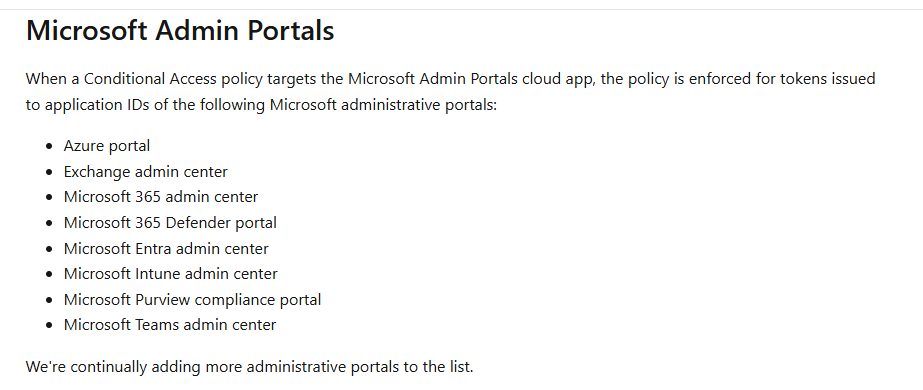Click Exchange admin center list item

(x=145, y=172)
